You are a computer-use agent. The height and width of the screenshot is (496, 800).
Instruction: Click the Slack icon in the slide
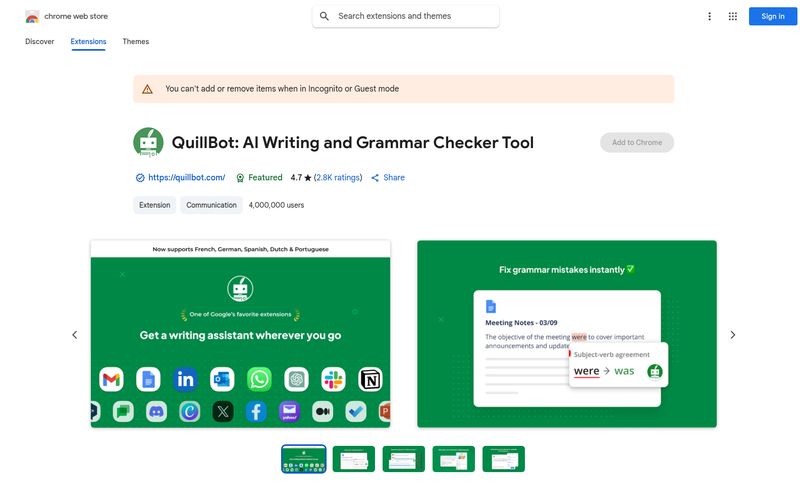(x=333, y=379)
